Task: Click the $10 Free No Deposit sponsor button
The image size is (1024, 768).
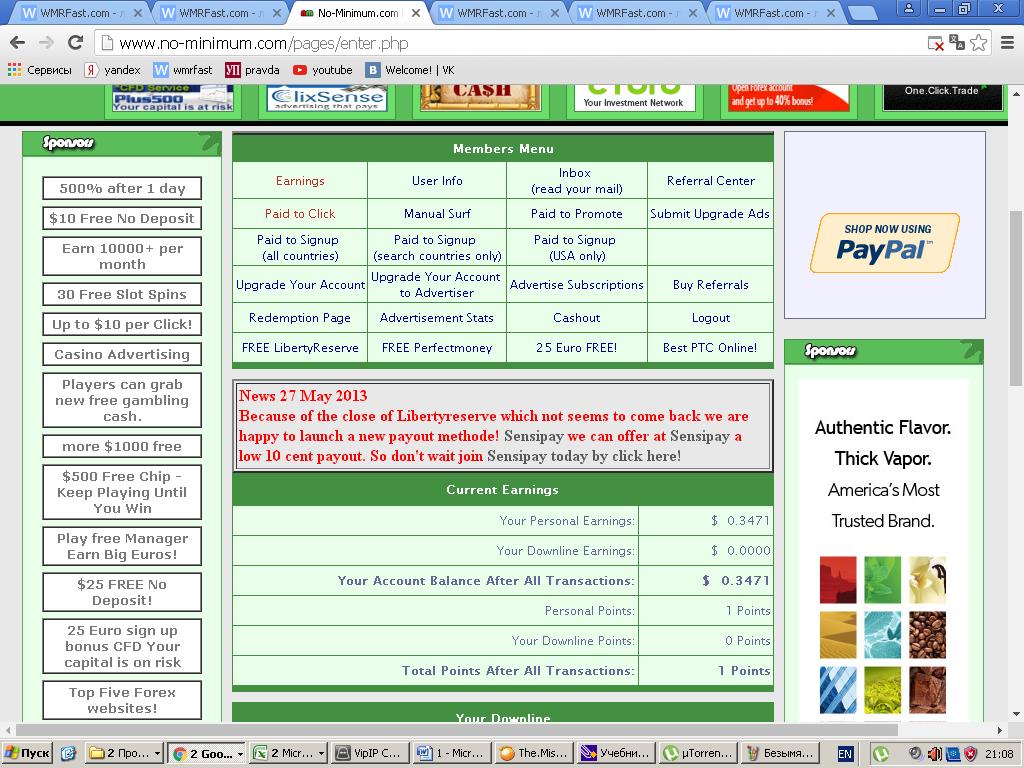Action: click(x=122, y=218)
